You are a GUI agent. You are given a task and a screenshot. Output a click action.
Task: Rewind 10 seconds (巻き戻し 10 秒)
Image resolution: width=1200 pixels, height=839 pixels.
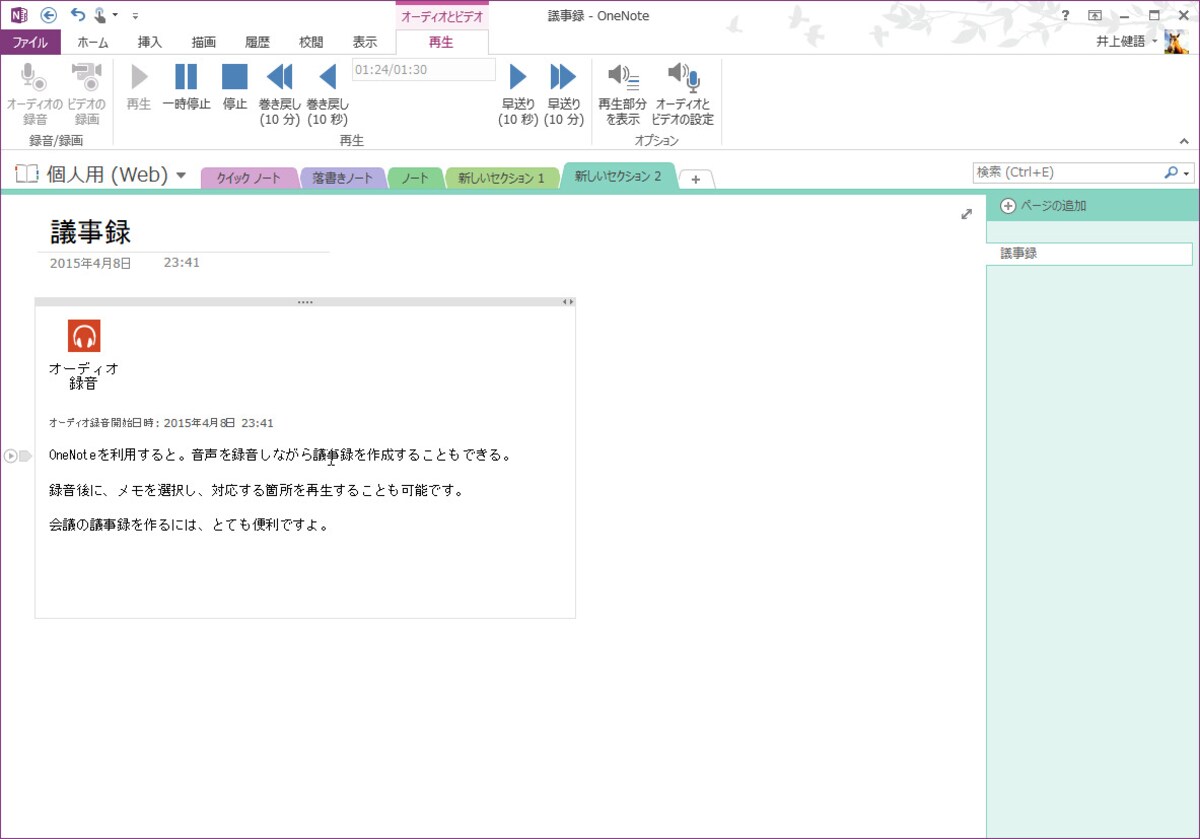click(327, 94)
